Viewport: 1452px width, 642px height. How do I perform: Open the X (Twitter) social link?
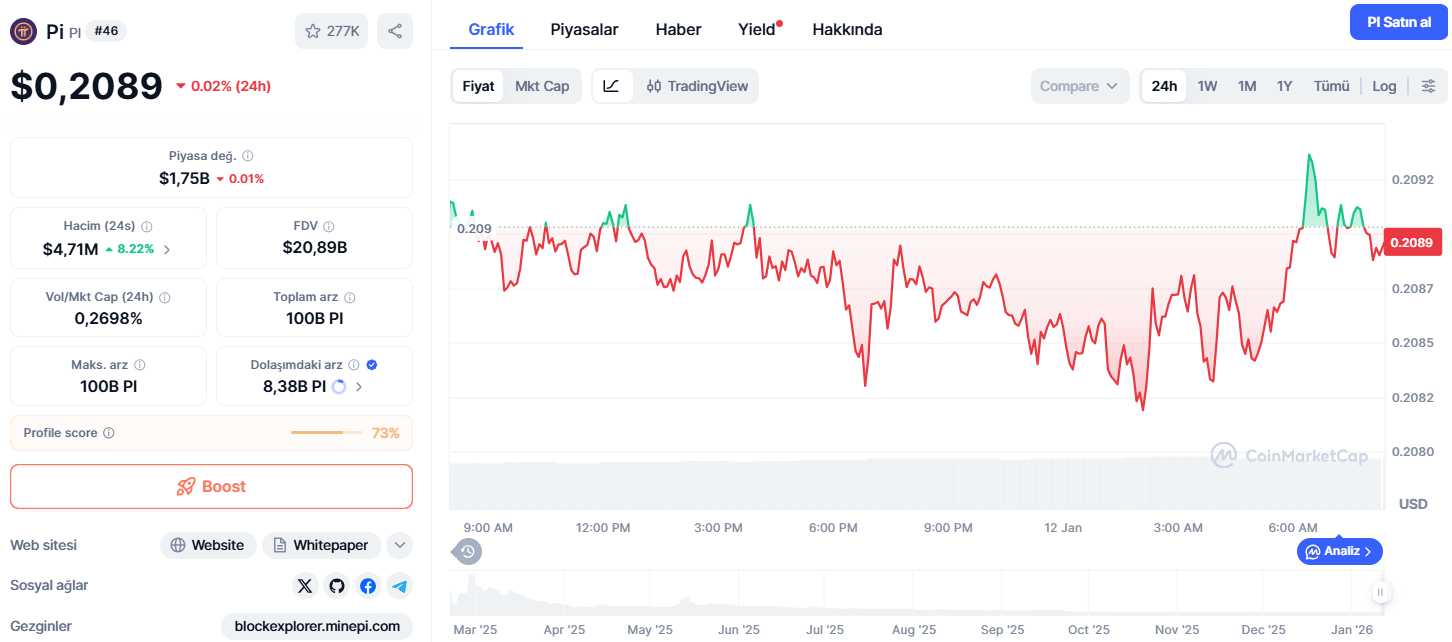tap(305, 586)
